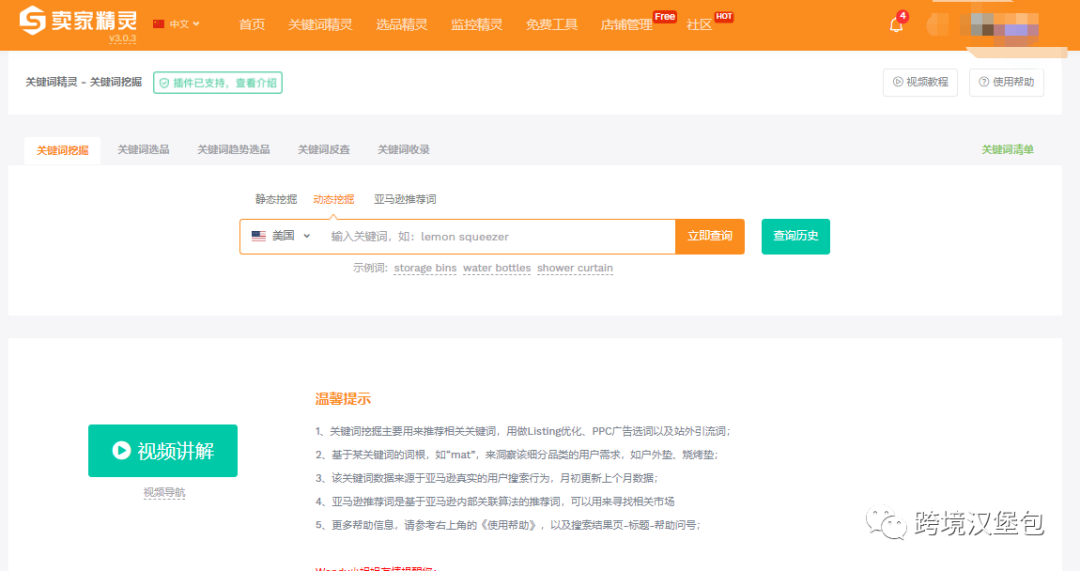Open the 关键词清单 link
Viewport: 1080px width, 571px height.
(1007, 149)
